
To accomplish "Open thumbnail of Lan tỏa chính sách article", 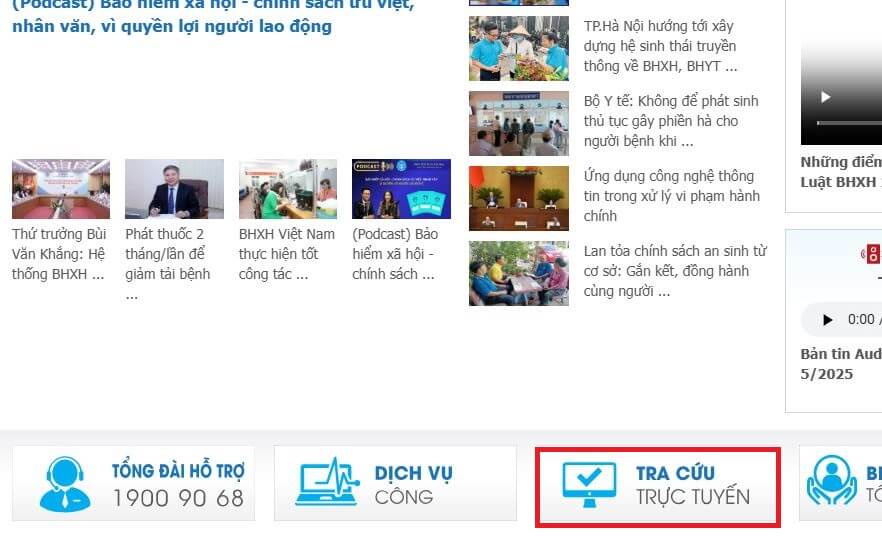I will coord(519,273).
